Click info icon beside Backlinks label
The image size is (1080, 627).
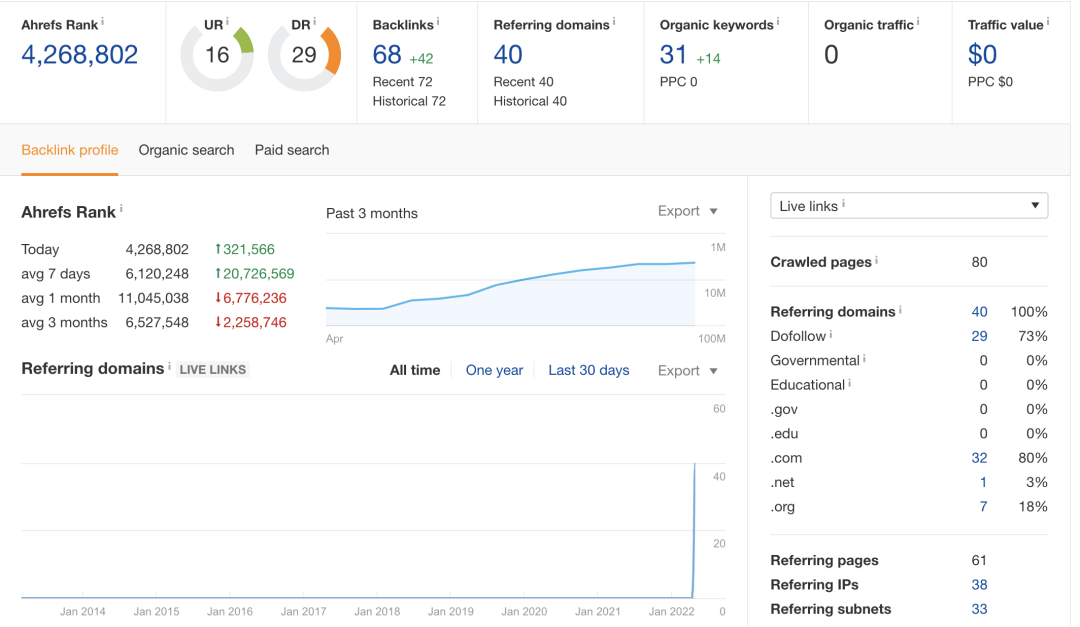(x=438, y=21)
